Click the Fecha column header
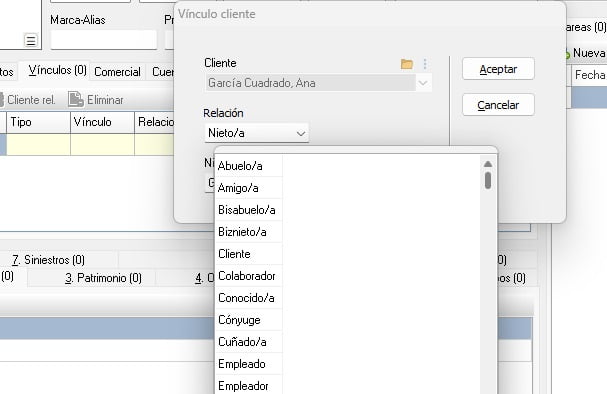 pos(589,75)
